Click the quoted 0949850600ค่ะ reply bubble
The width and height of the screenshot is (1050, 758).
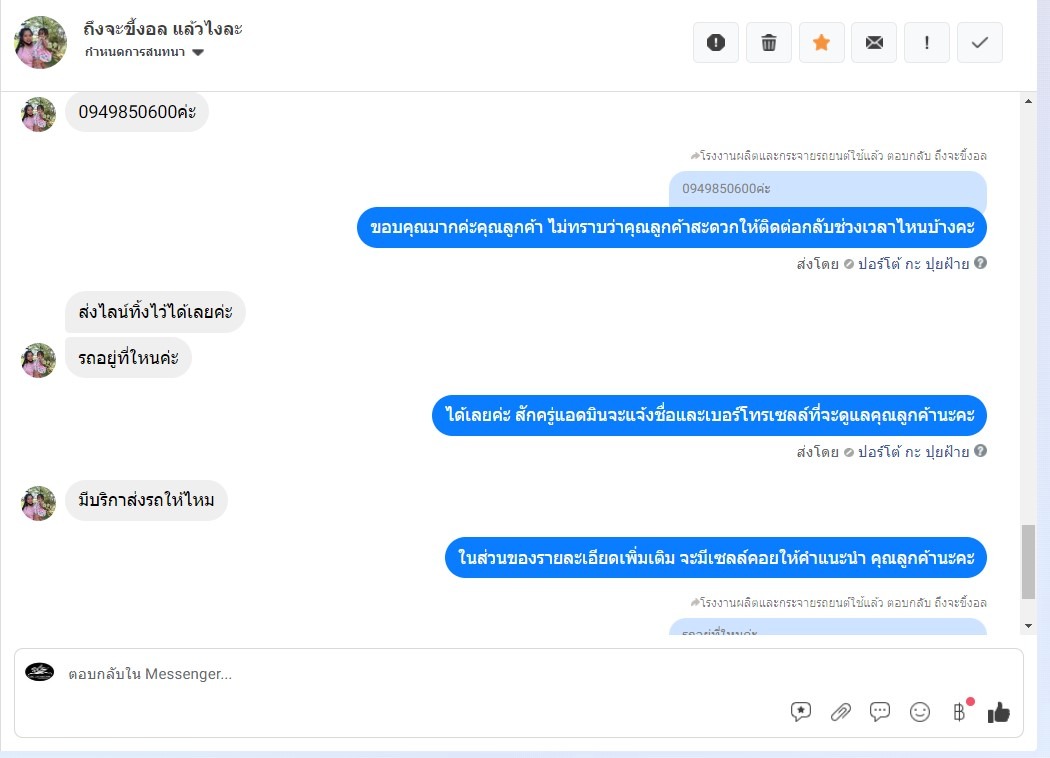828,189
